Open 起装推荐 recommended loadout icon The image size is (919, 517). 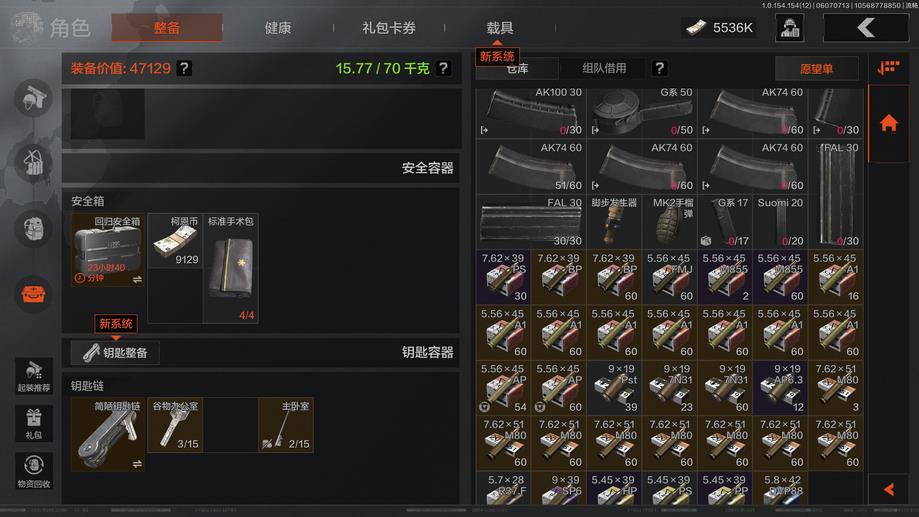(33, 376)
